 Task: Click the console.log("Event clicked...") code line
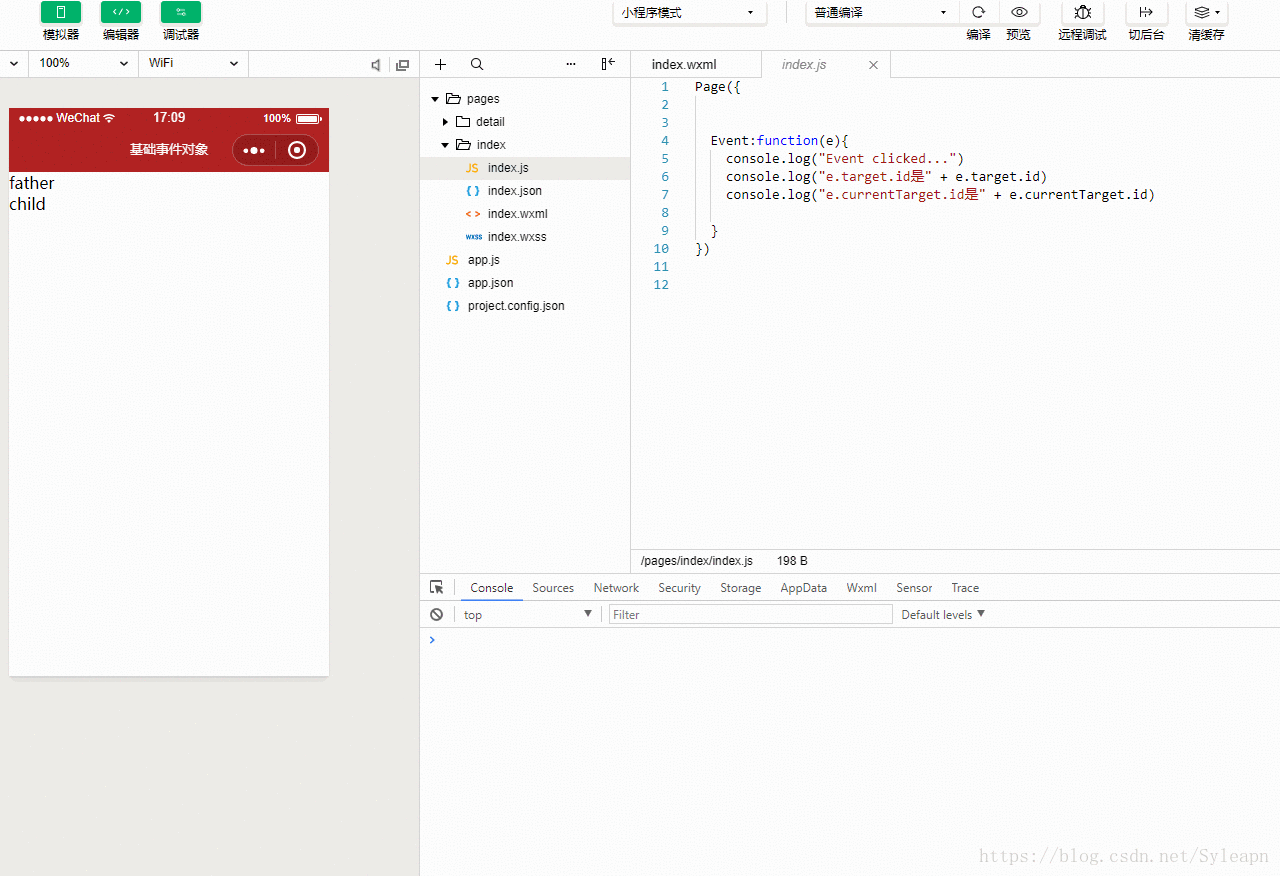[844, 158]
